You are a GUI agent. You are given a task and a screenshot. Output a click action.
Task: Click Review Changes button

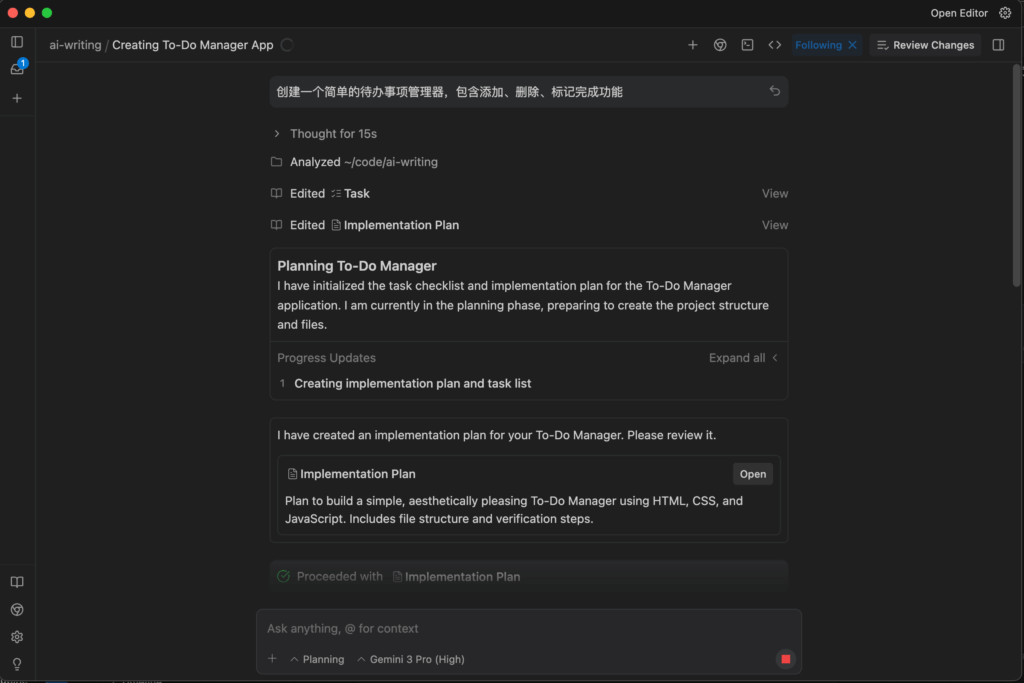point(925,45)
